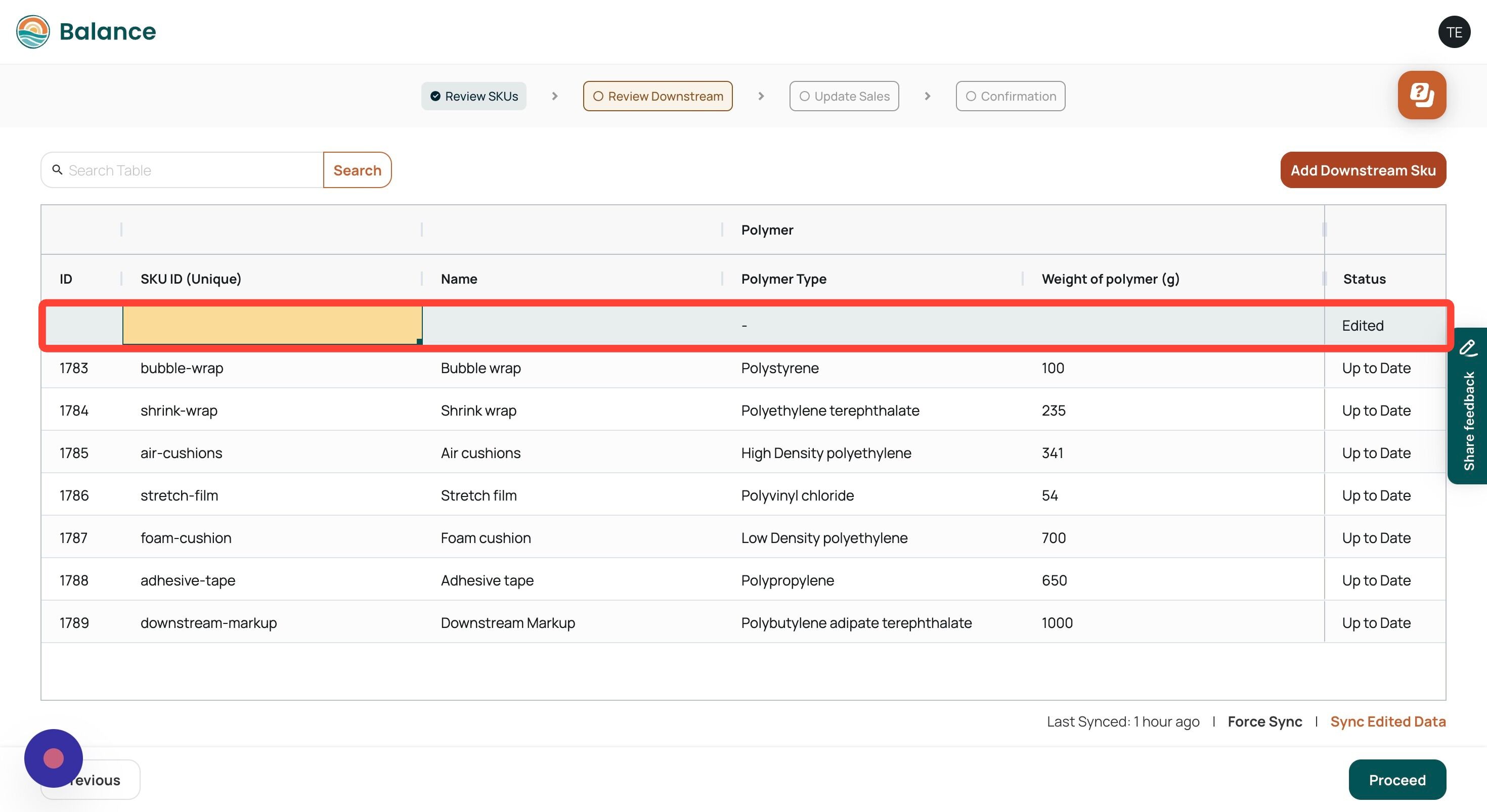Sort by Weight of polymer (g) header
The height and width of the screenshot is (812, 1487).
[1173, 279]
